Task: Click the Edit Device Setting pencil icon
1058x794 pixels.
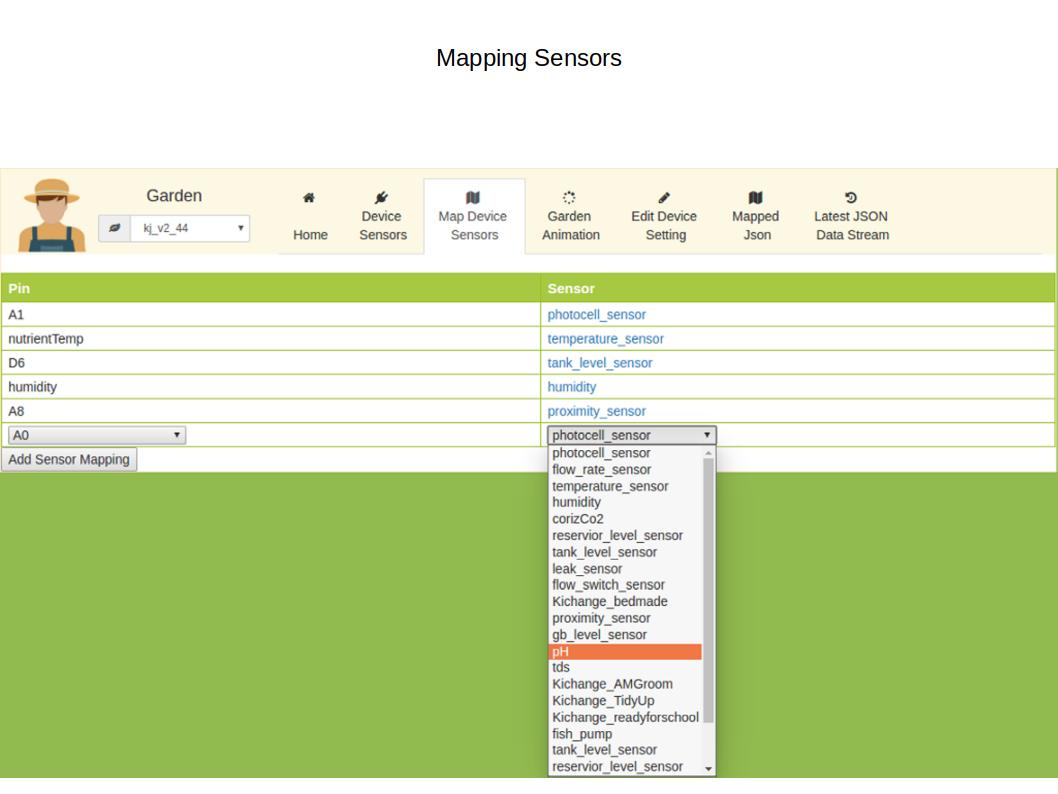Action: [666, 198]
